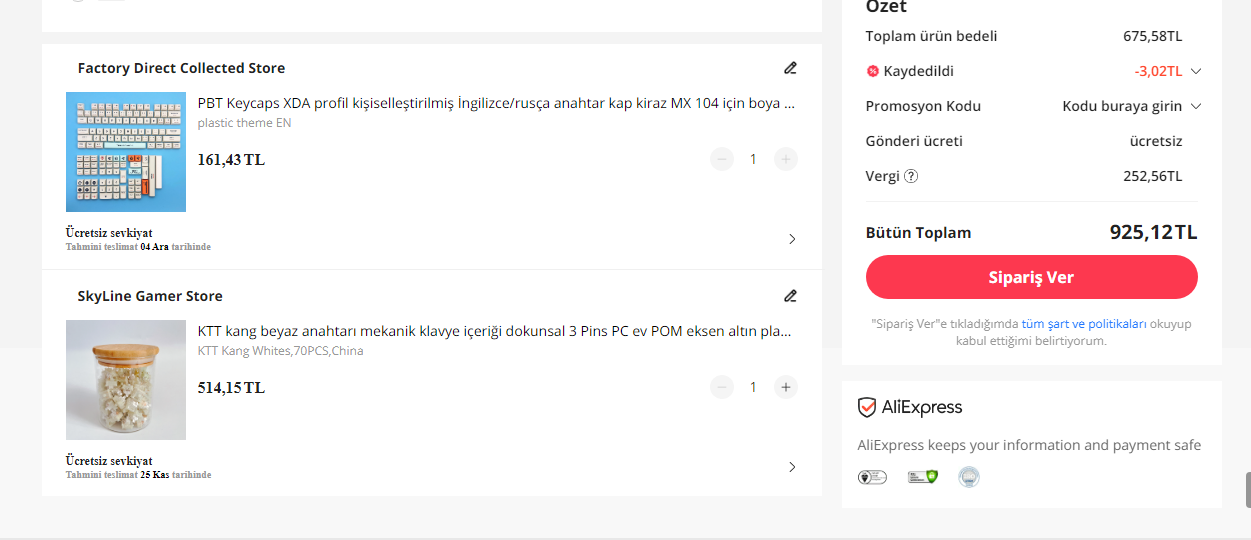The image size is (1251, 540).
Task: Increase quantity of PBT Keycaps item
Action: [x=786, y=159]
